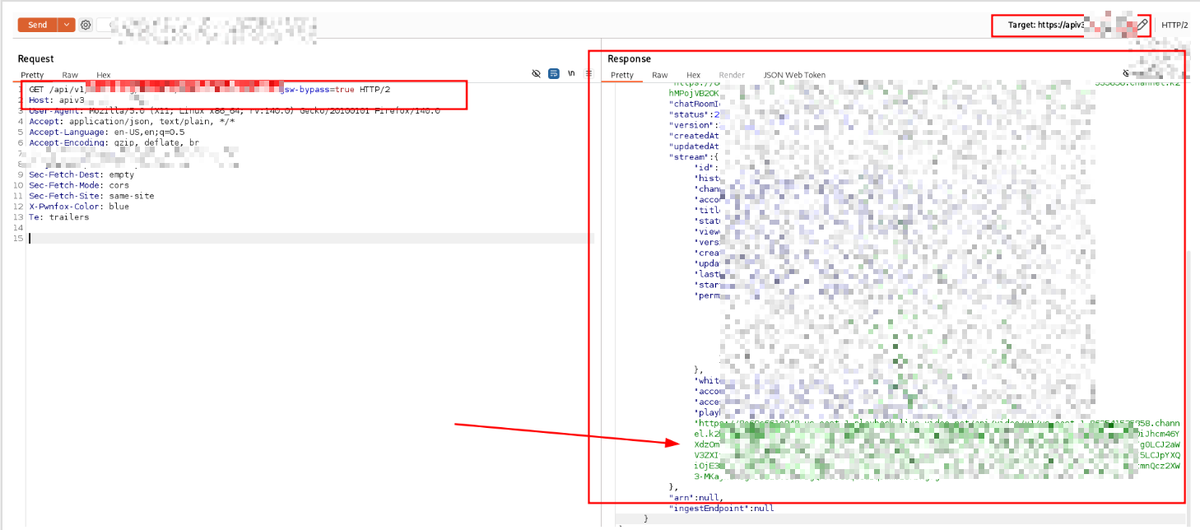Click "ingestEndpoint":null line in Response
1200x530 pixels.
721,508
